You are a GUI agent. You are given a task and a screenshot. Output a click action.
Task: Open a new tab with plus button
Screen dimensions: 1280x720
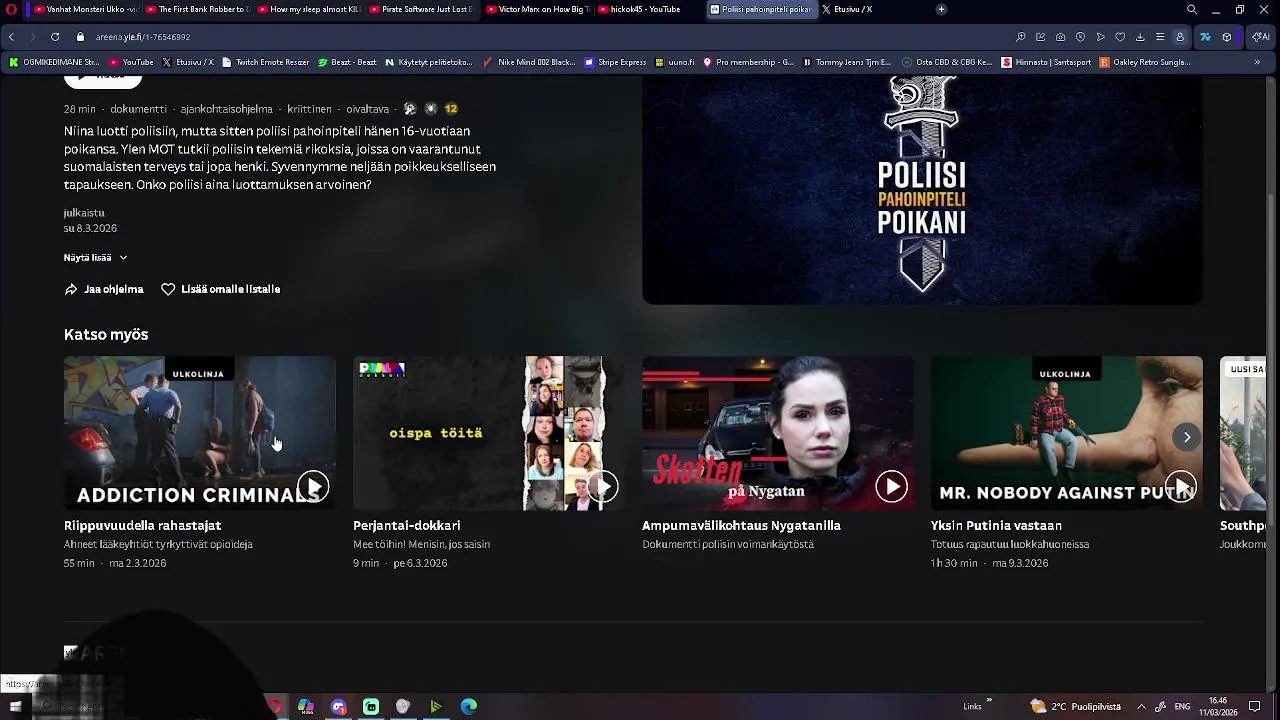[x=941, y=9]
